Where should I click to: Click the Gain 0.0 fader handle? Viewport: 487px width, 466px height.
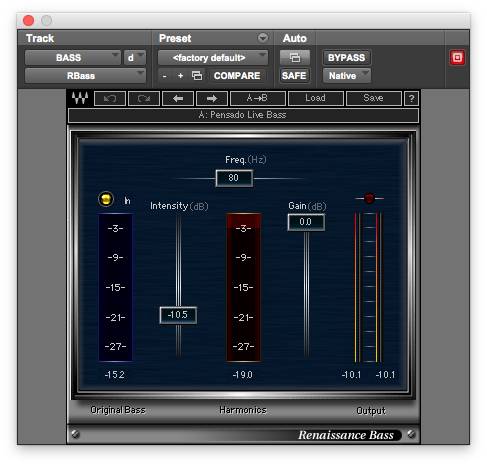306,222
